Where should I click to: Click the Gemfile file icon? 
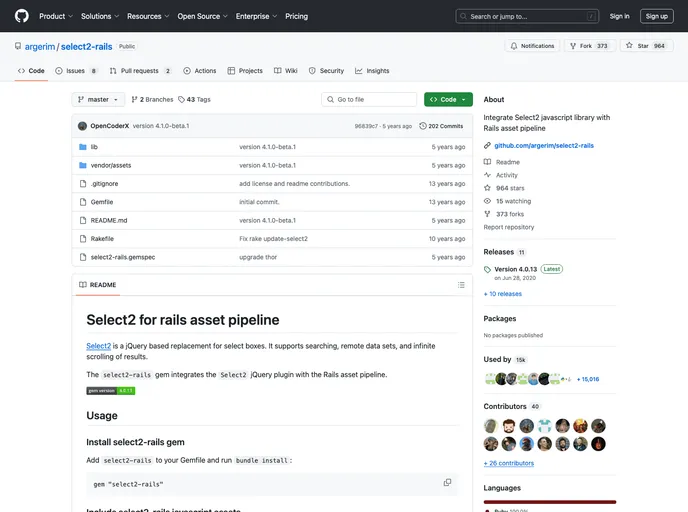tap(82, 202)
